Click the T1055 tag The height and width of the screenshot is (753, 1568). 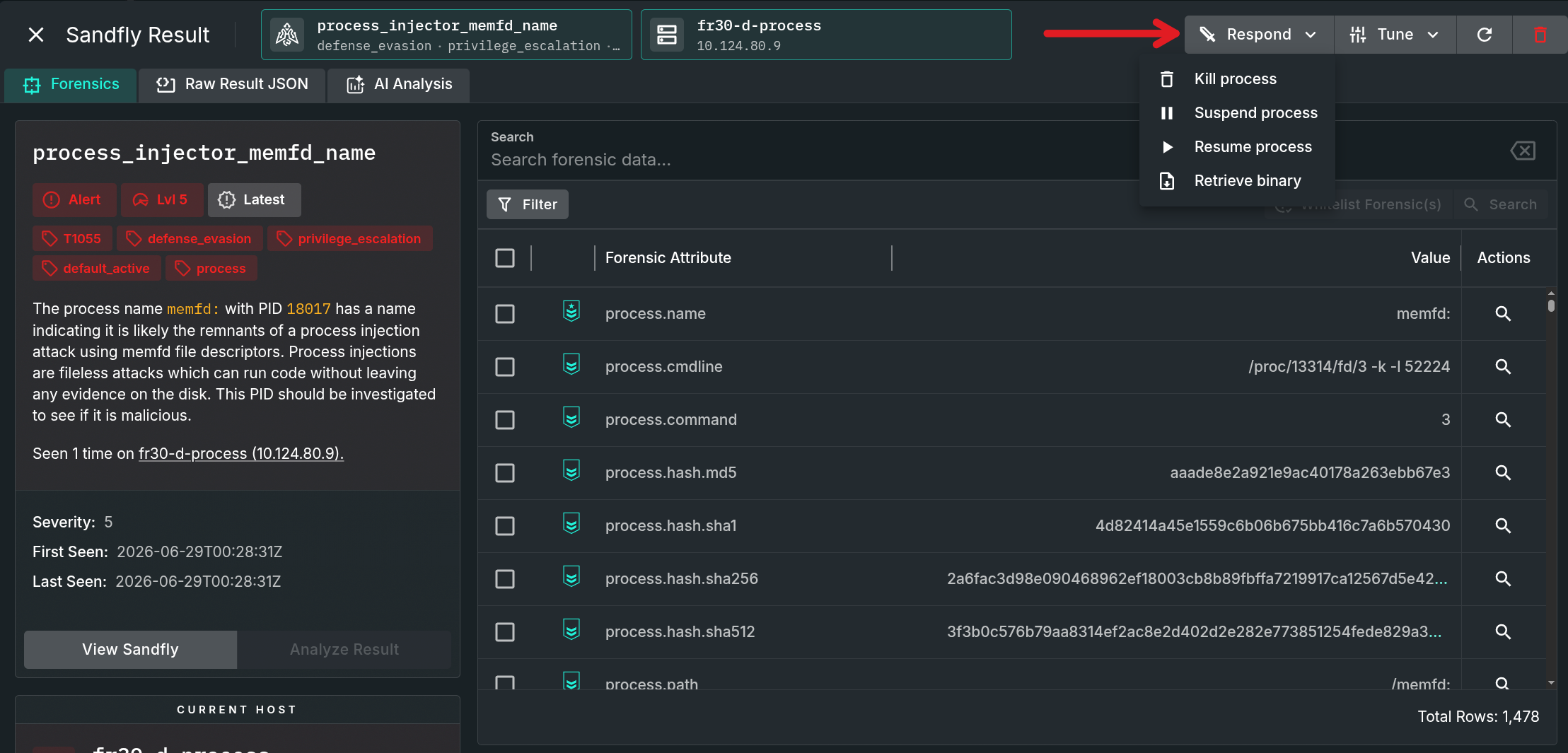[x=72, y=239]
